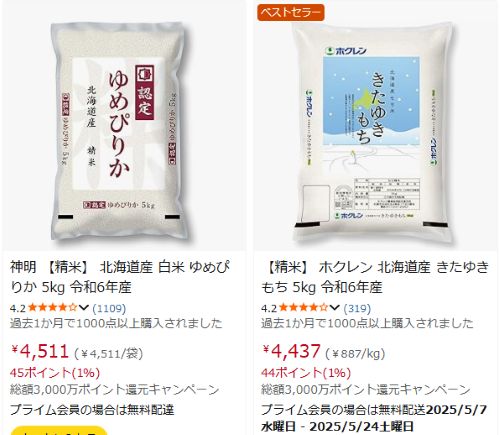Image resolution: width=500 pixels, height=435 pixels.
Task: Expand rating breakdown chevron beside Yumepirika stars
Action: (x=83, y=308)
